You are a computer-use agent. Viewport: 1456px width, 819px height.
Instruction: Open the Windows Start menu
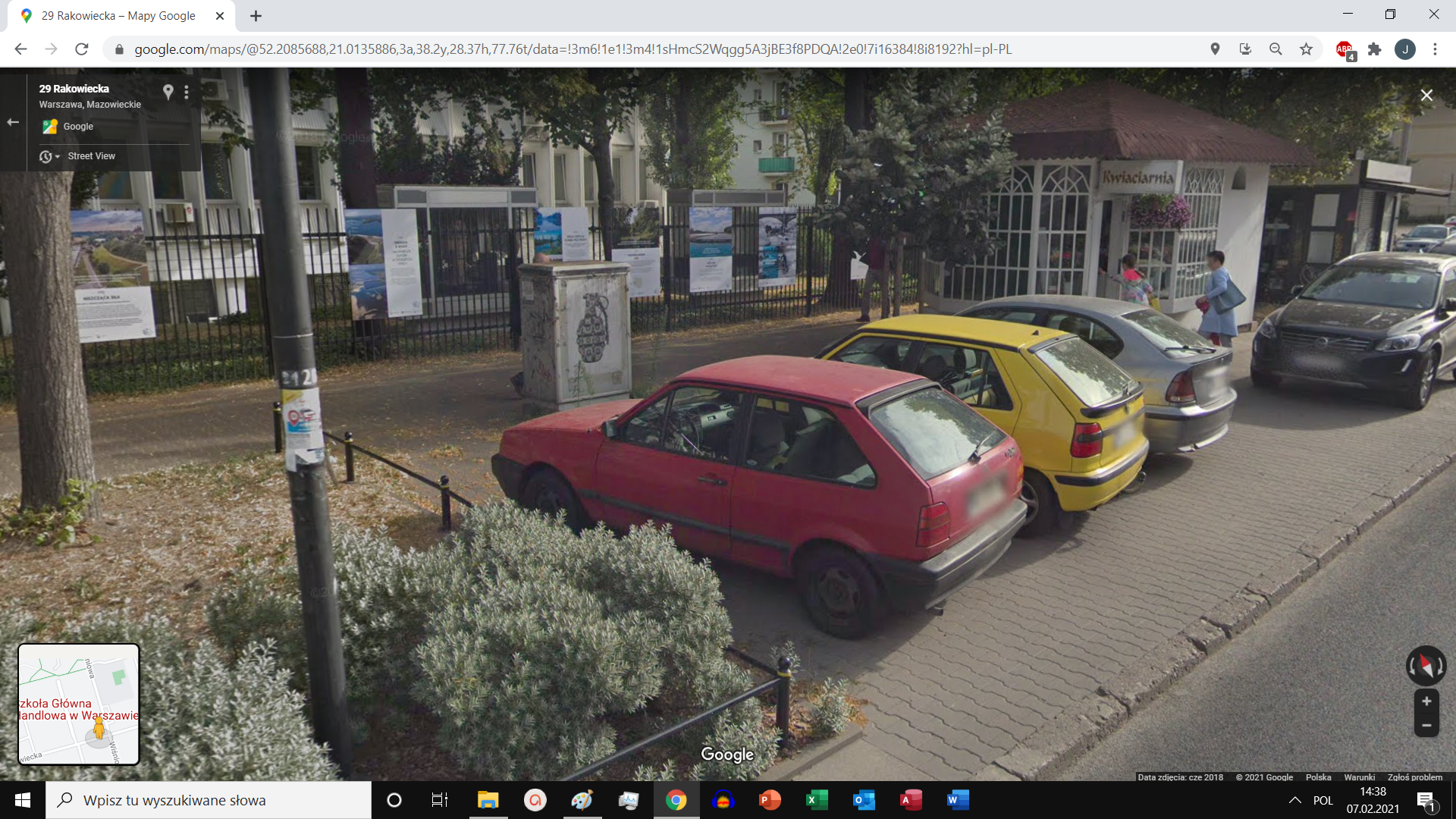point(23,800)
